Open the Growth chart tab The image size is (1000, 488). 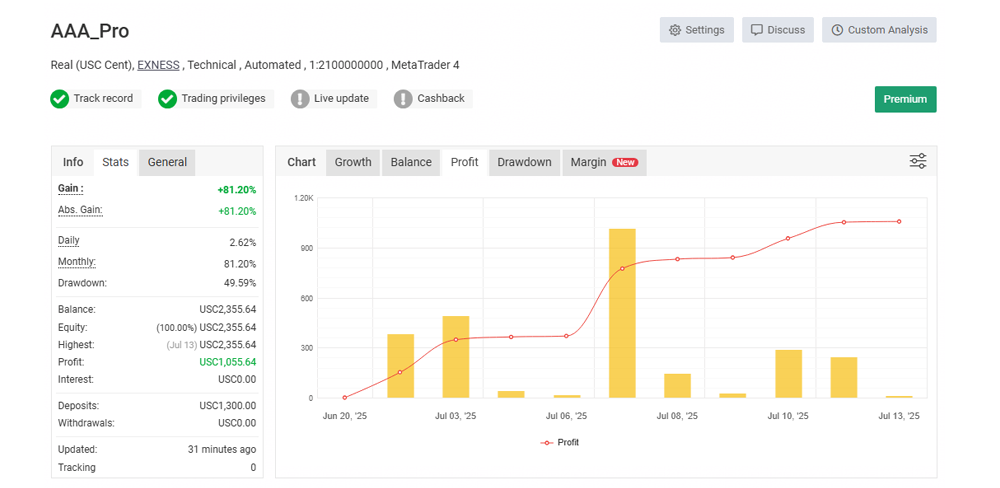click(x=353, y=162)
